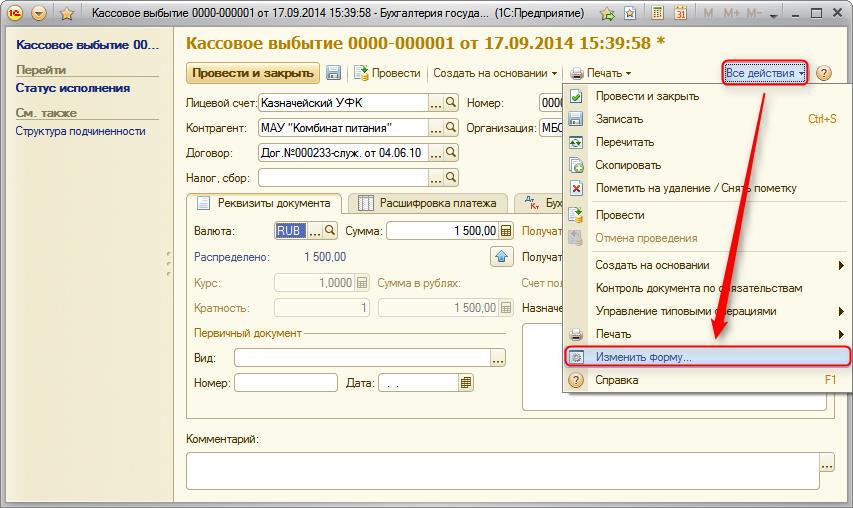The image size is (853, 508).
Task: Select Провести in the dropdown menu
Action: (x=707, y=215)
